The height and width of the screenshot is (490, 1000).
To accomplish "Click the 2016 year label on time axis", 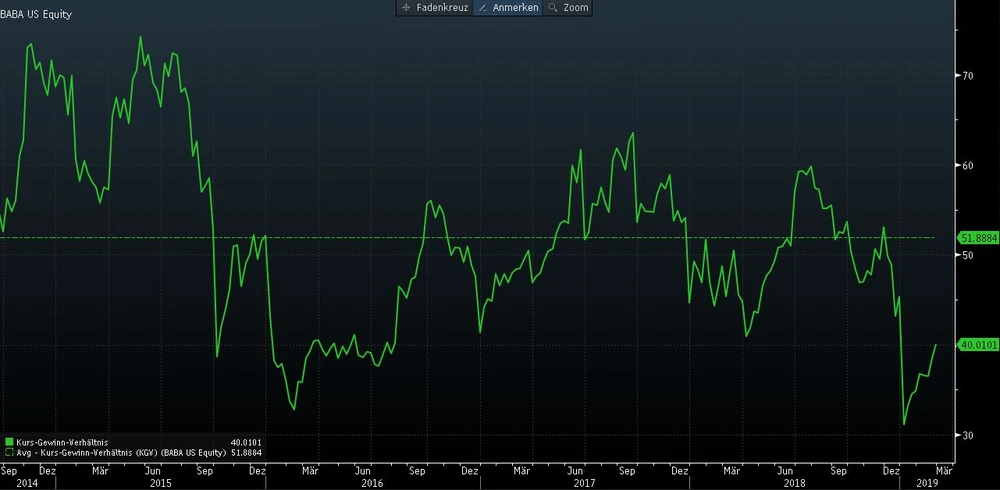I will click(371, 482).
